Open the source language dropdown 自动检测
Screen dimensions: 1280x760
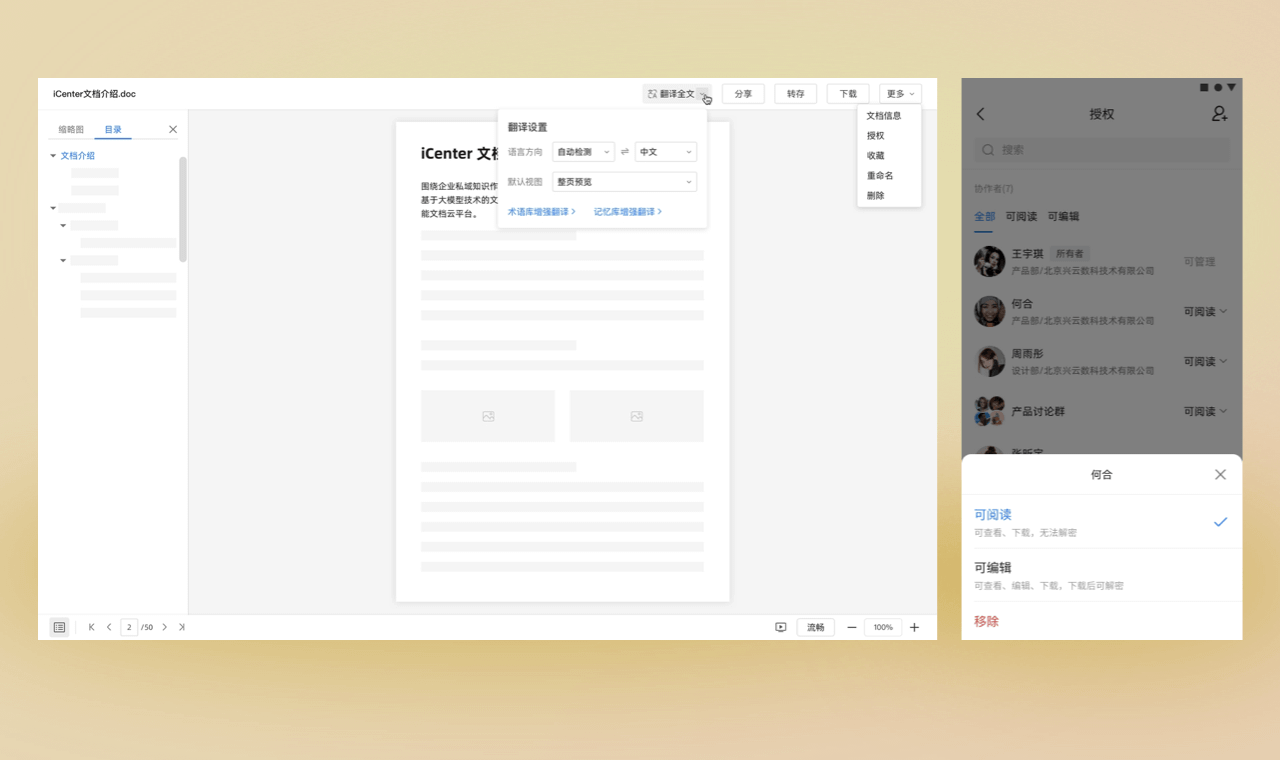click(x=583, y=152)
